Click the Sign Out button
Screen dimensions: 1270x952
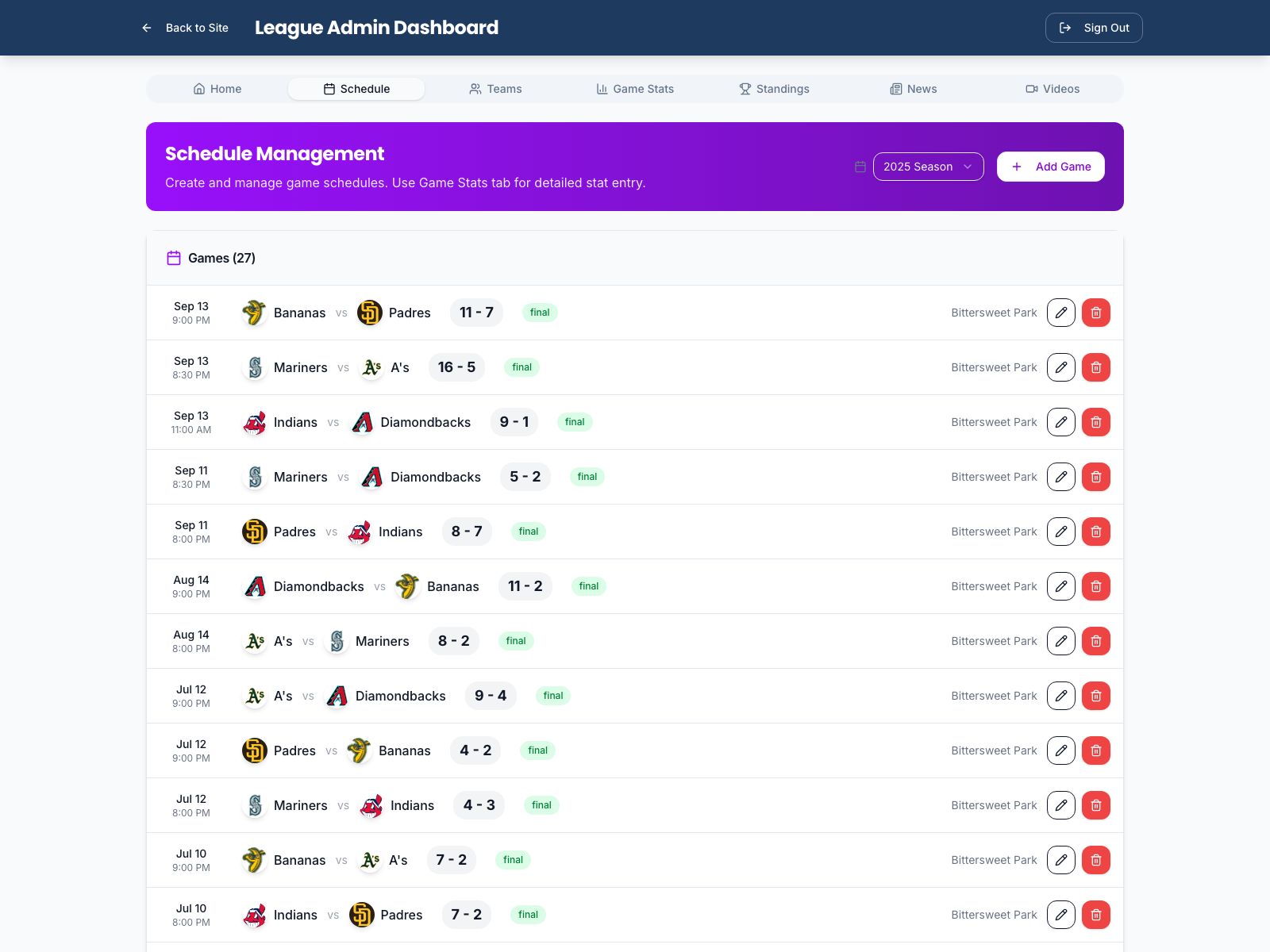[x=1094, y=28]
